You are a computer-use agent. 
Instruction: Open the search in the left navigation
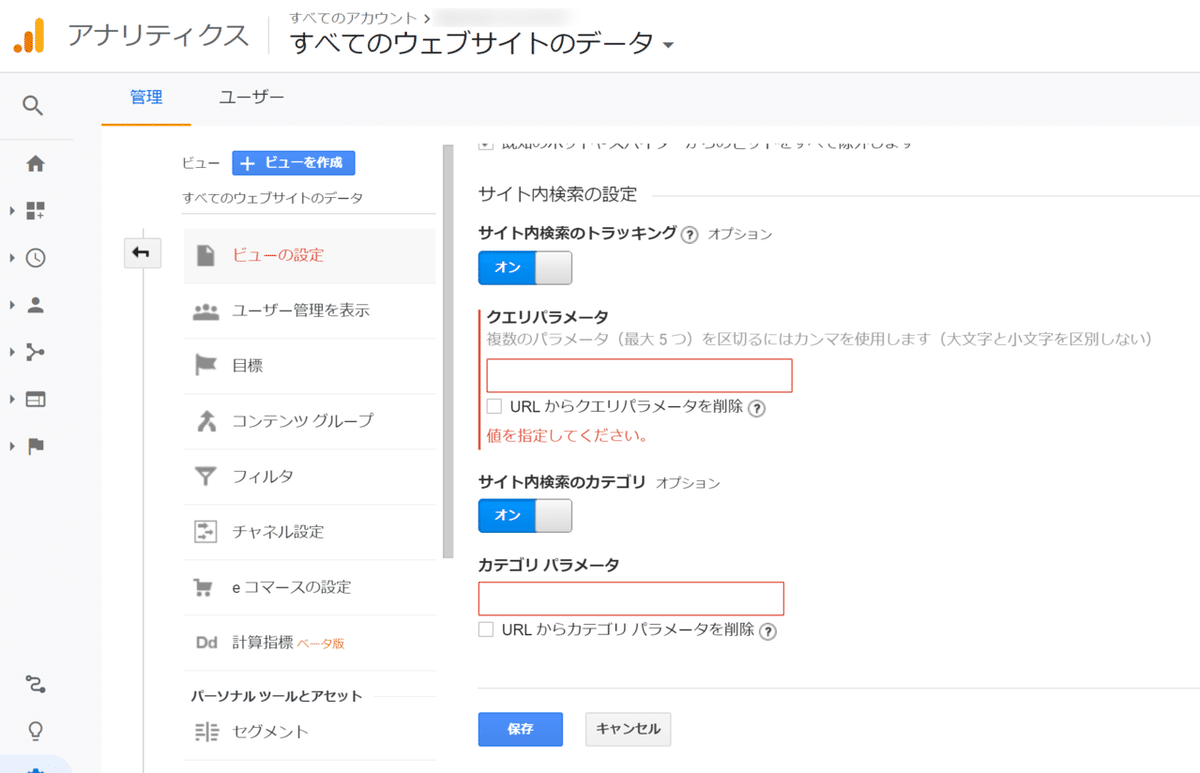click(x=33, y=105)
